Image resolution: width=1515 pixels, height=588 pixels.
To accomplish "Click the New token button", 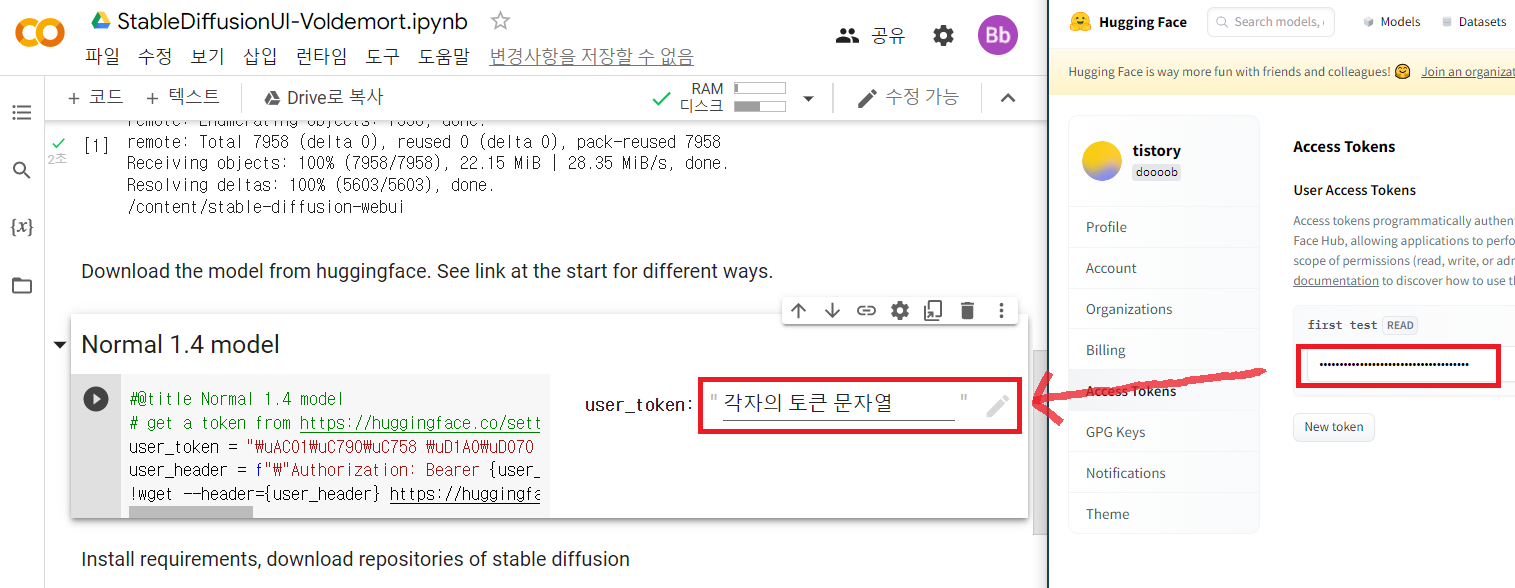I will click(x=1334, y=427).
